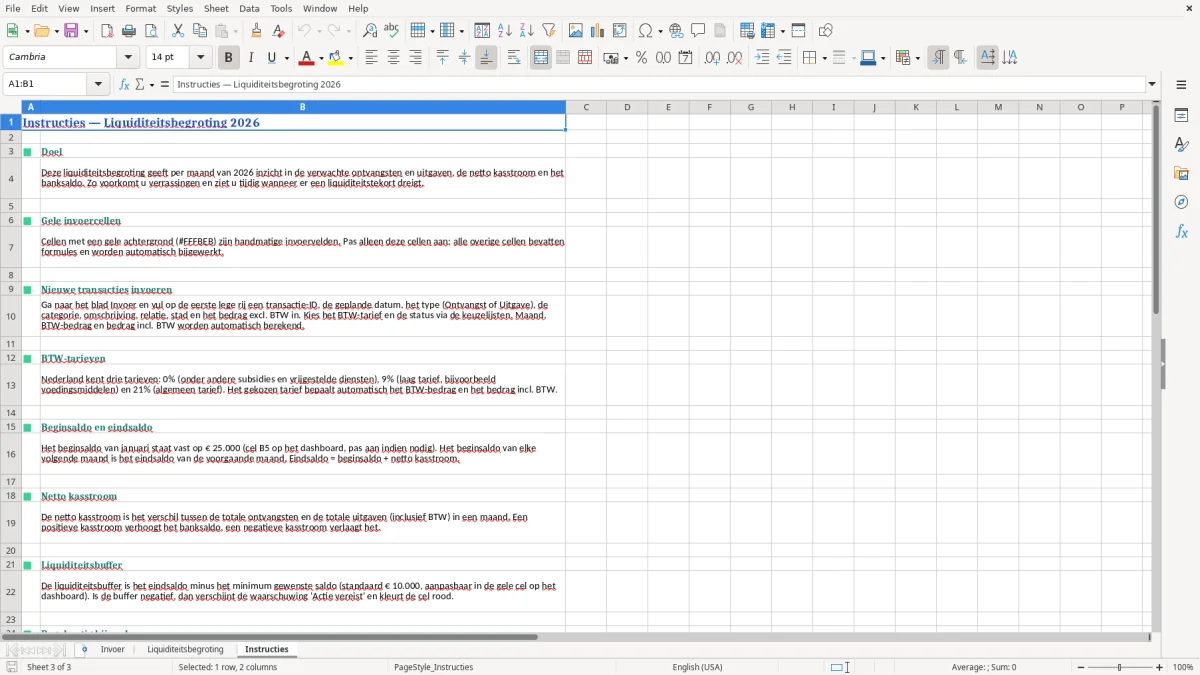Cut selection with scissors icon
The width and height of the screenshot is (1200, 675).
pos(177,31)
